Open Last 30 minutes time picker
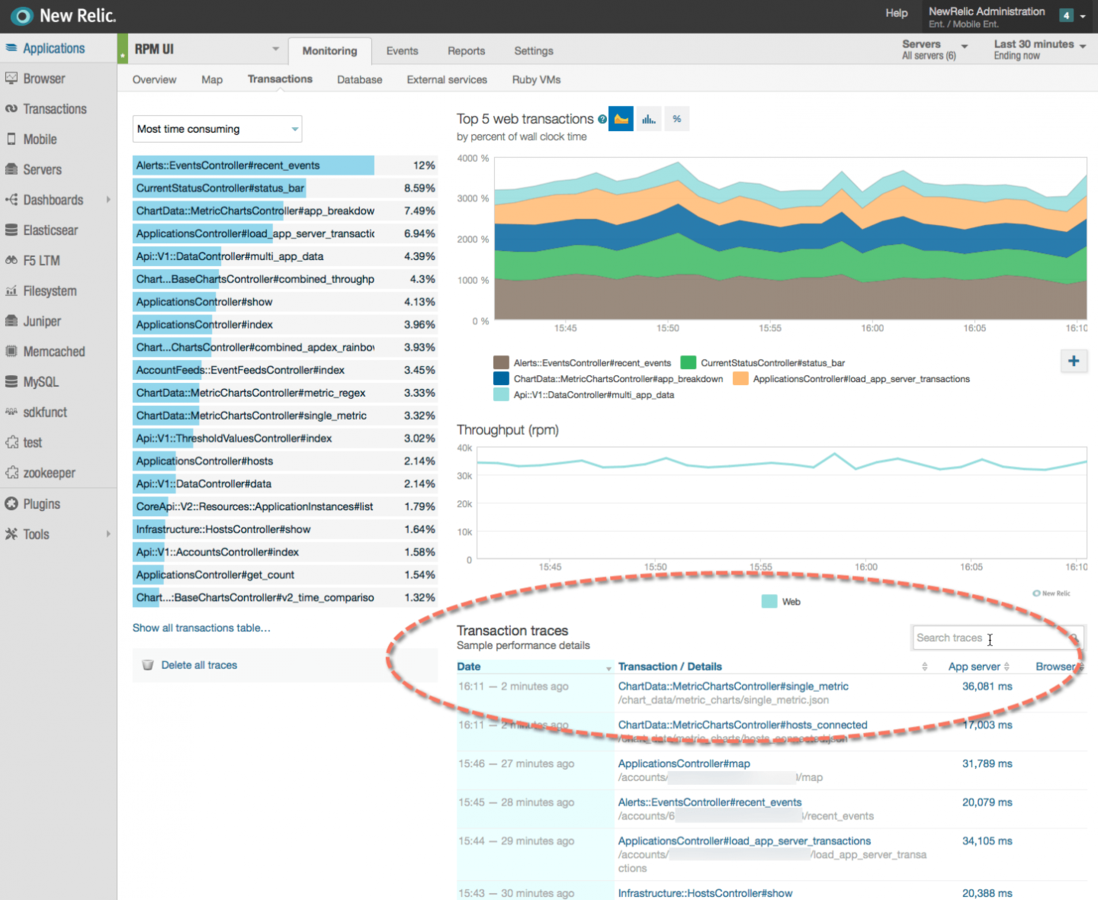The height and width of the screenshot is (900, 1098). (x=1039, y=49)
